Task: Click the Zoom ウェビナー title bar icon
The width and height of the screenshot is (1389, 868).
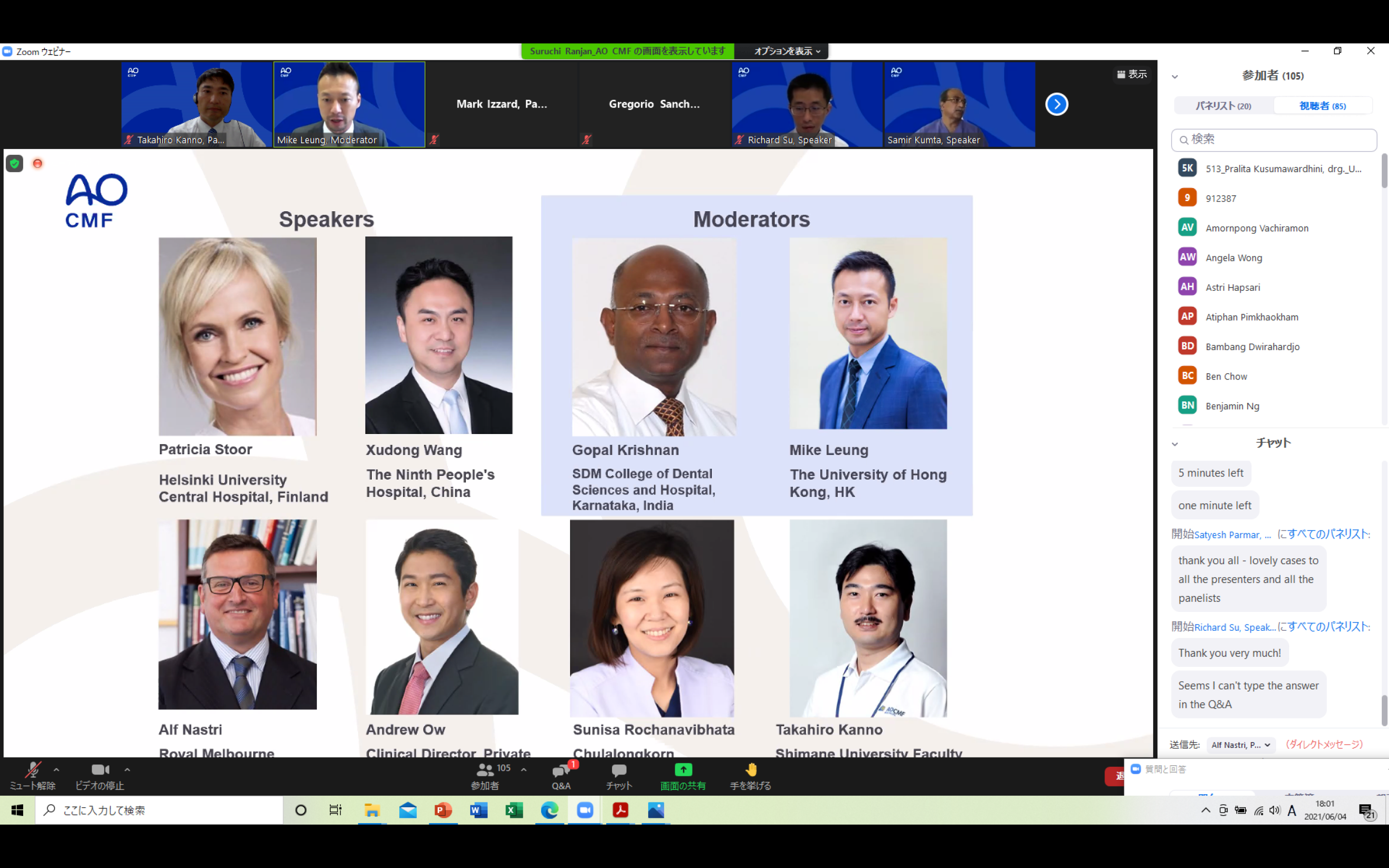Action: click(7, 51)
